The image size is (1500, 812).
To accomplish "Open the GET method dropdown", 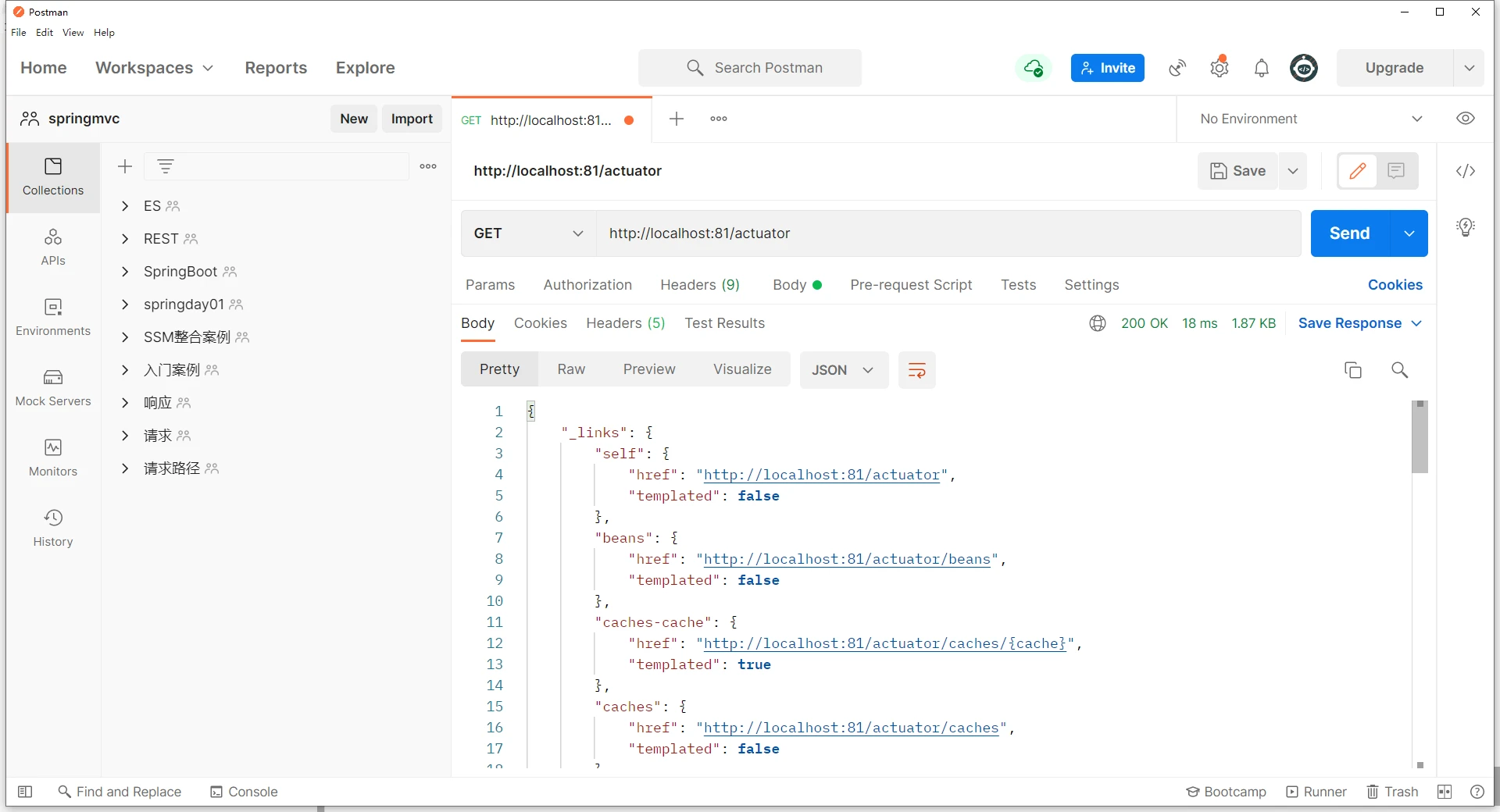I will click(x=528, y=233).
